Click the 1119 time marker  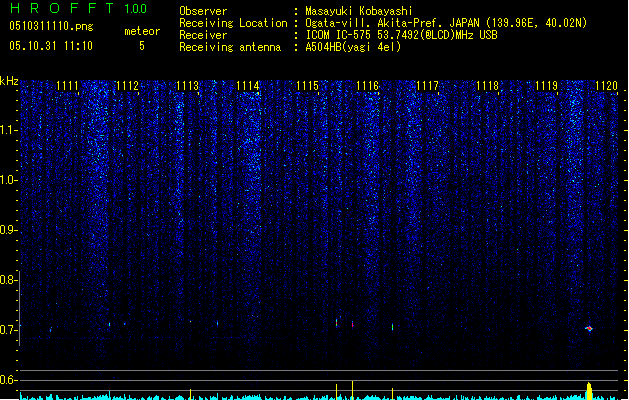(547, 86)
